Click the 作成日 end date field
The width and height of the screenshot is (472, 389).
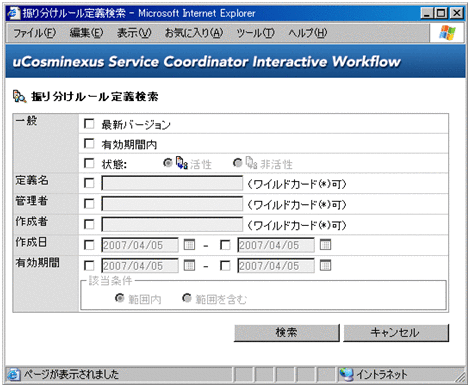pos(276,245)
